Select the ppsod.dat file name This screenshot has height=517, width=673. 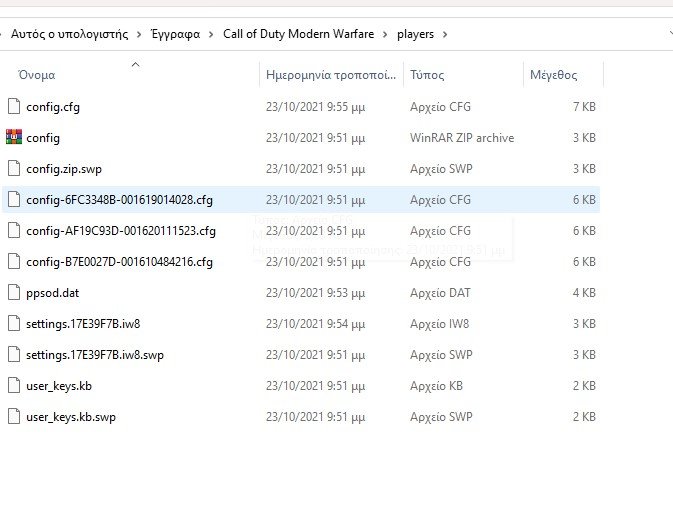[x=52, y=293]
